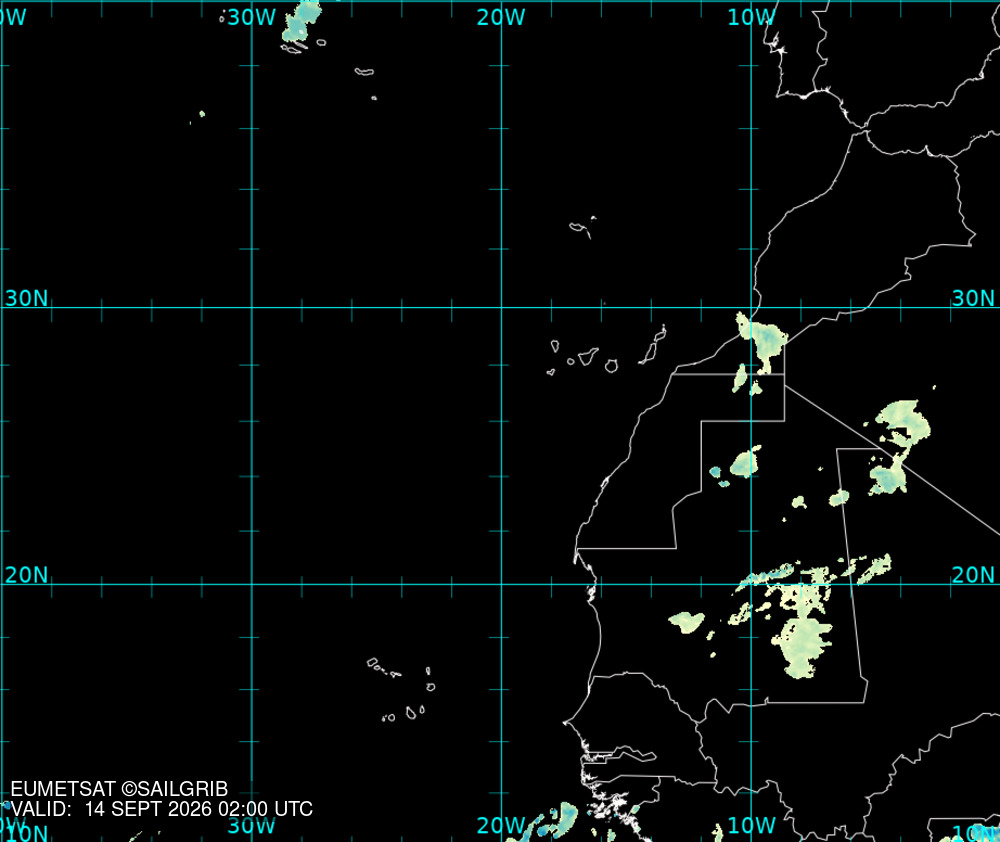Click the Canary Islands outlines
This screenshot has width=1000, height=842.
coord(607,351)
